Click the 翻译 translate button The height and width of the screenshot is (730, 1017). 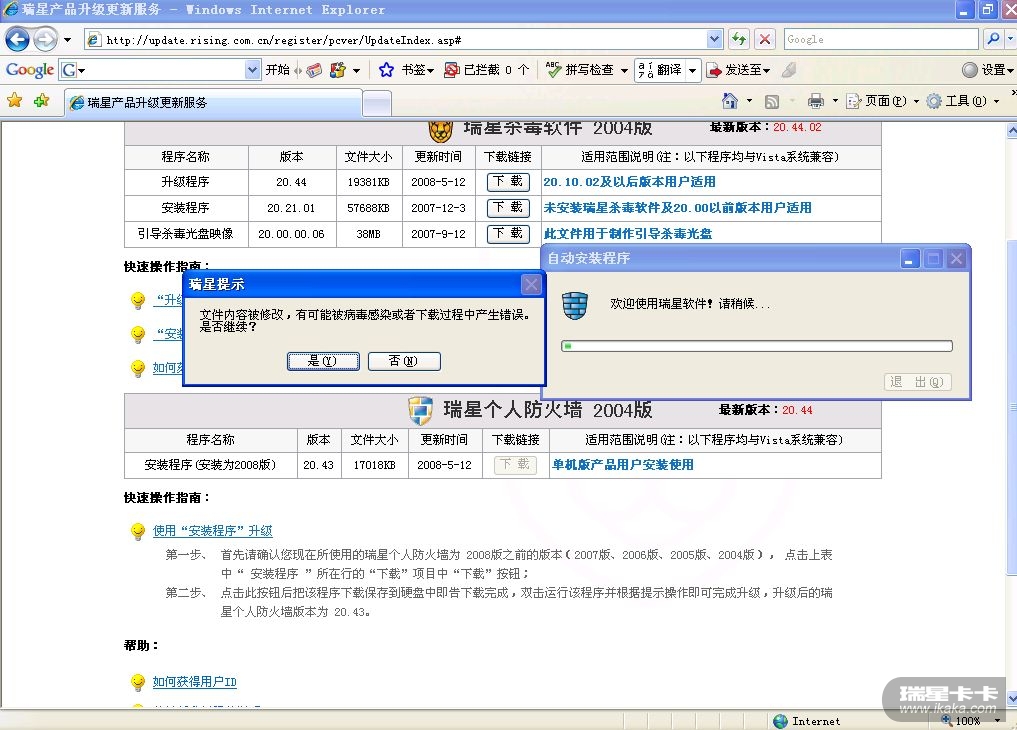tap(660, 69)
